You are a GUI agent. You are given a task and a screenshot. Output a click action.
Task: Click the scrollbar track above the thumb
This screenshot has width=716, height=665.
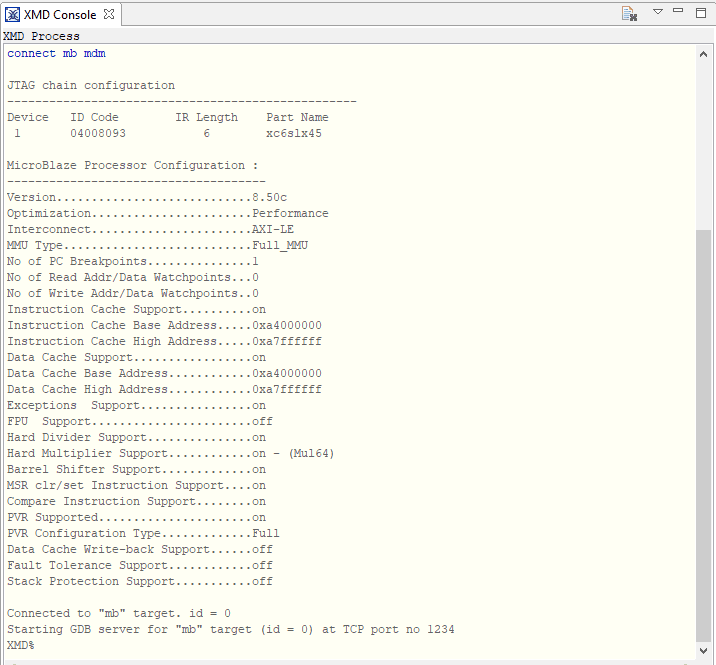(x=704, y=140)
